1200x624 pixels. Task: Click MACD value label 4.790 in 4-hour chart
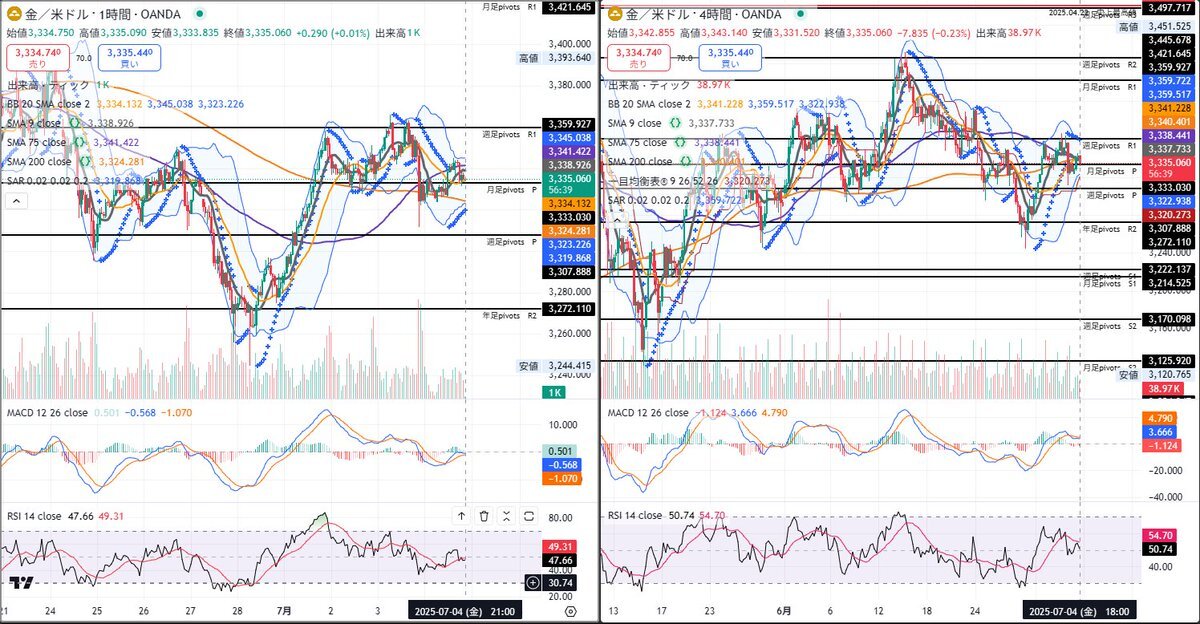[x=1160, y=418]
